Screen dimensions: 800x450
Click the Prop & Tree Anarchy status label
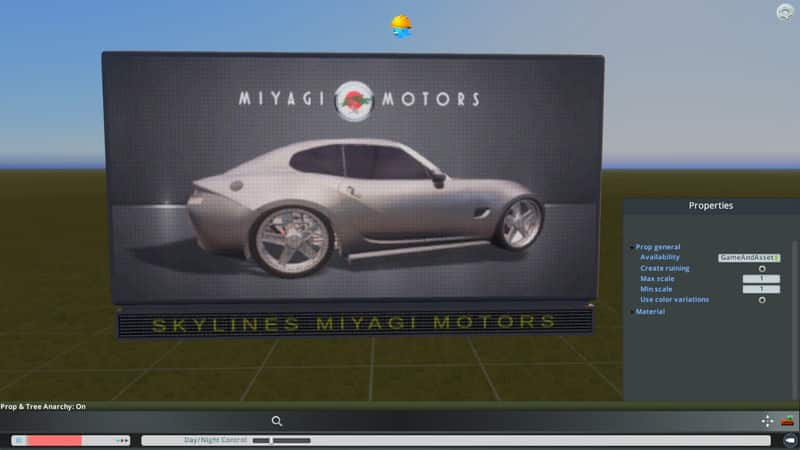[43, 407]
